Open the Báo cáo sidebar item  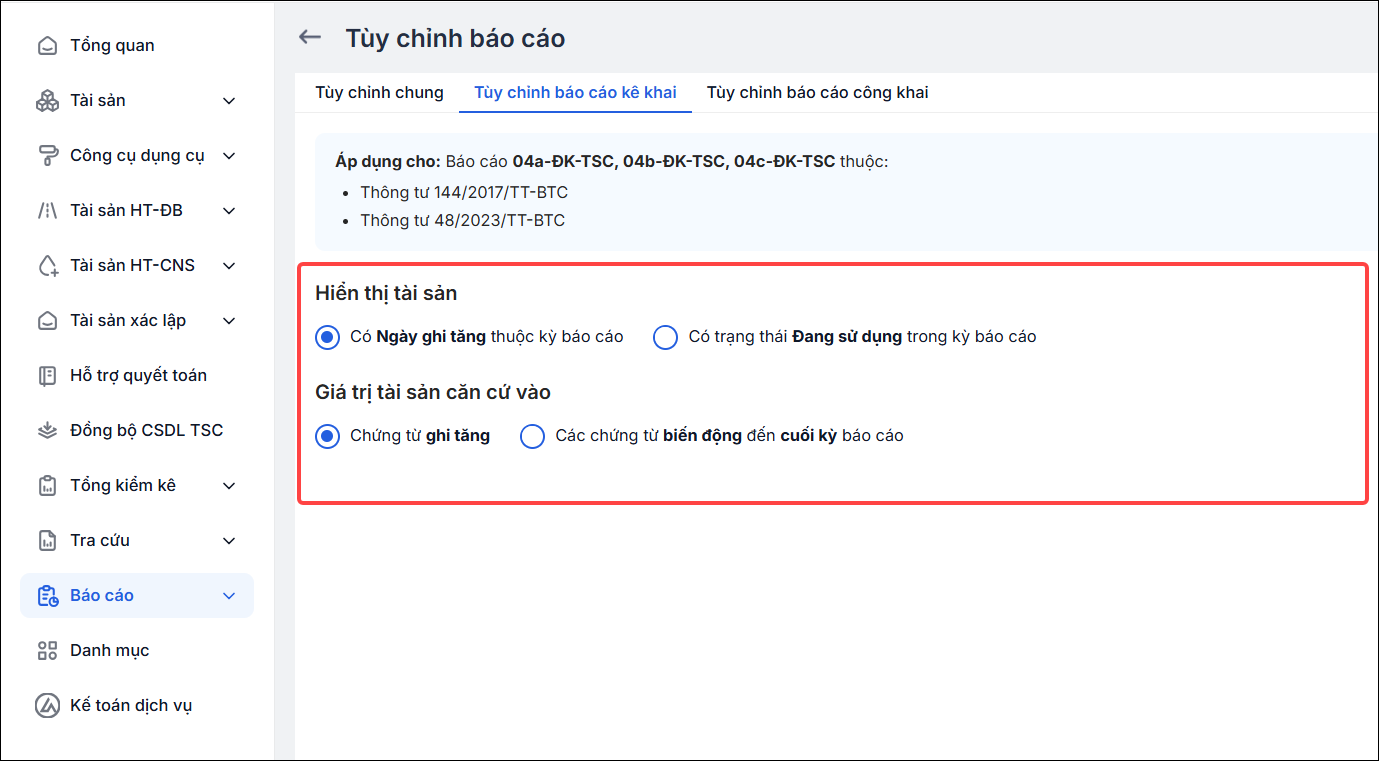[x=137, y=595]
